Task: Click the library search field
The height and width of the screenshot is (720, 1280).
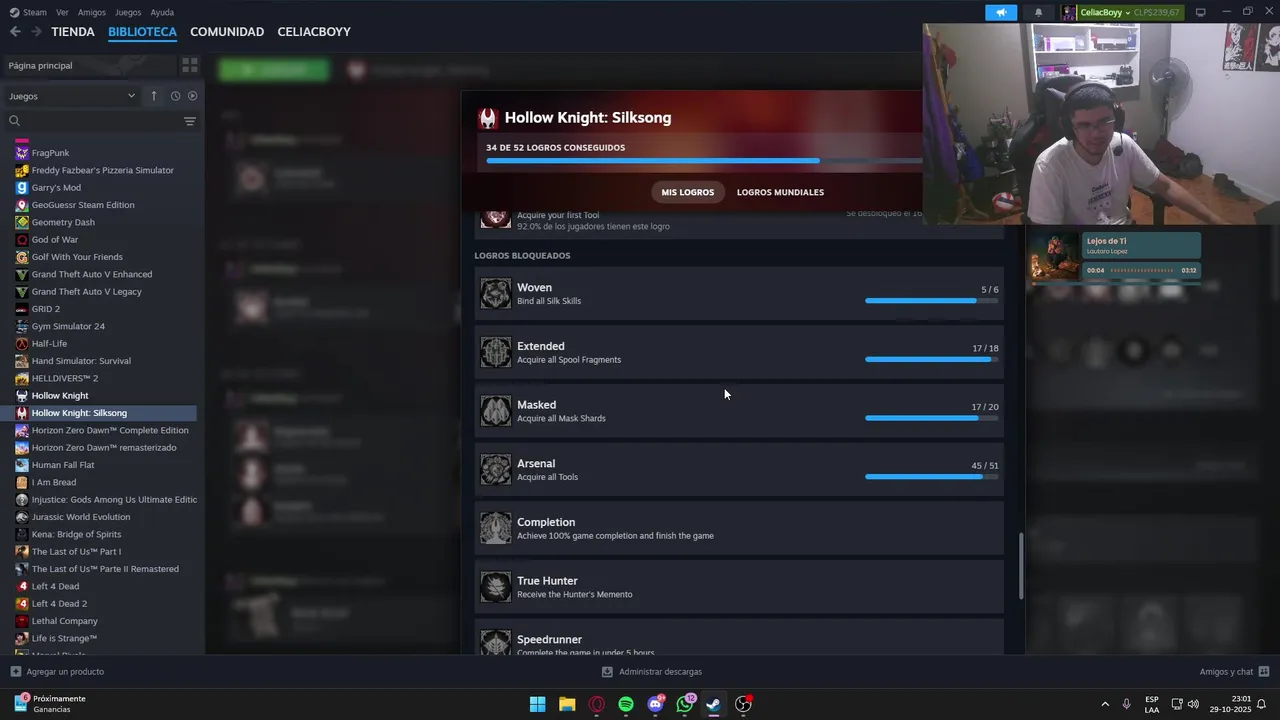Action: pos(90,121)
